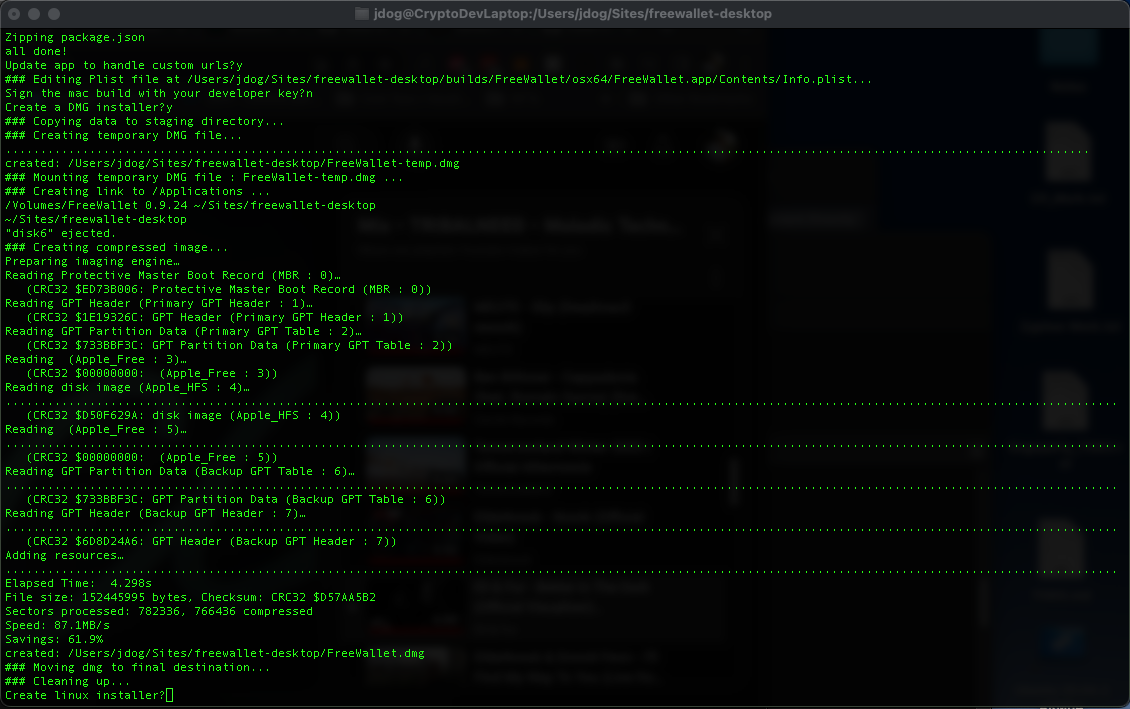Click '### Creating temporary DMG file...' line

pos(124,135)
